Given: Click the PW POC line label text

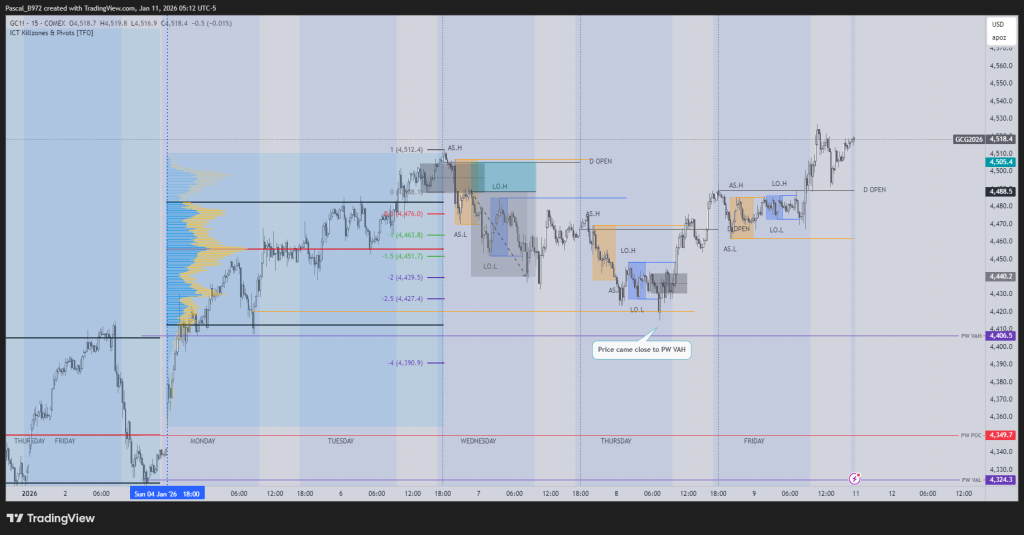Looking at the screenshot, I should (x=971, y=435).
